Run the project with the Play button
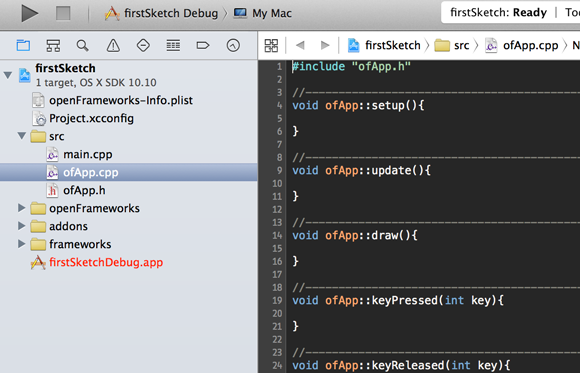The height and width of the screenshot is (373, 580). [x=30, y=13]
